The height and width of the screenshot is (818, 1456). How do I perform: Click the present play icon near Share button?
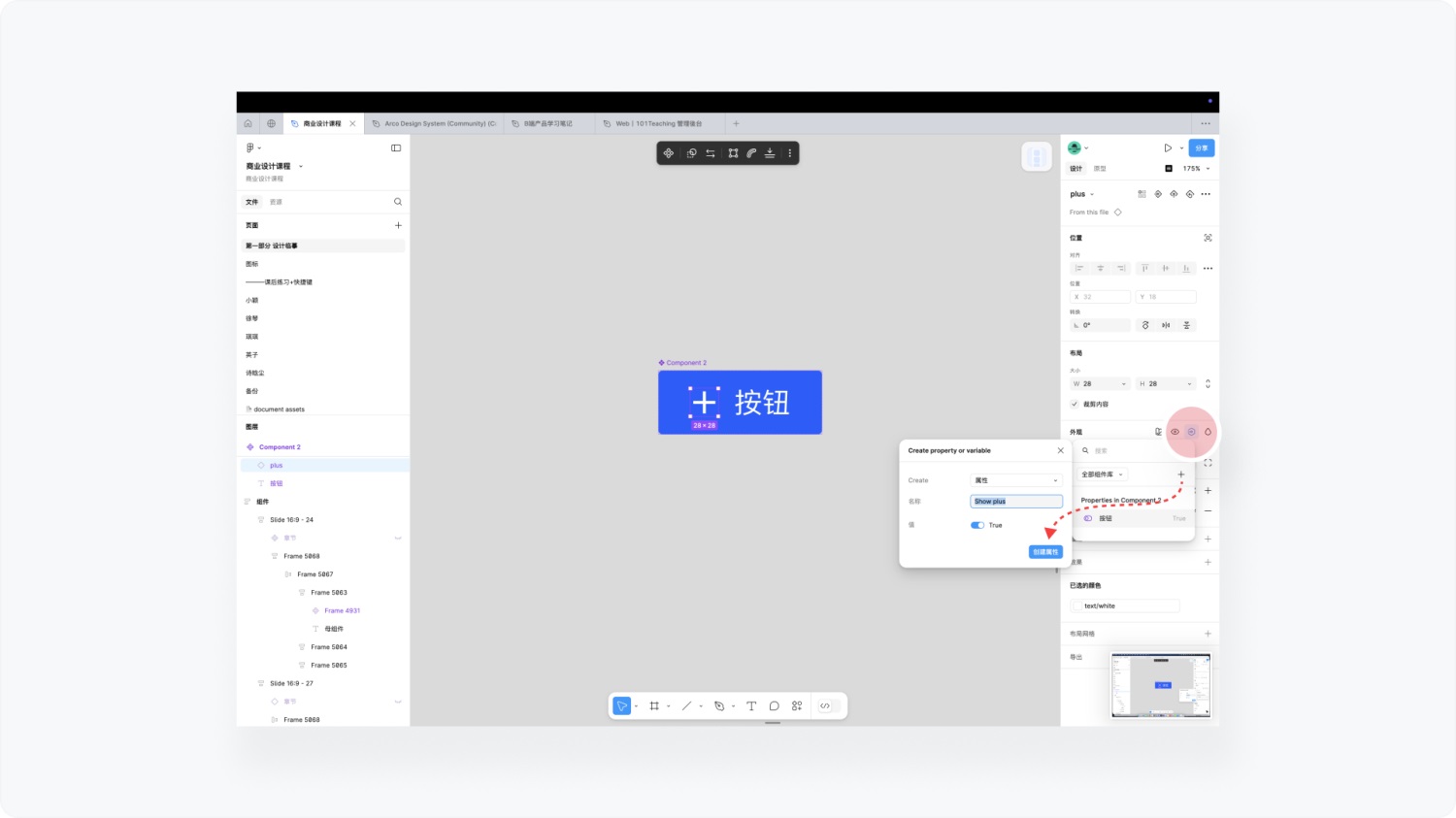[x=1168, y=147]
